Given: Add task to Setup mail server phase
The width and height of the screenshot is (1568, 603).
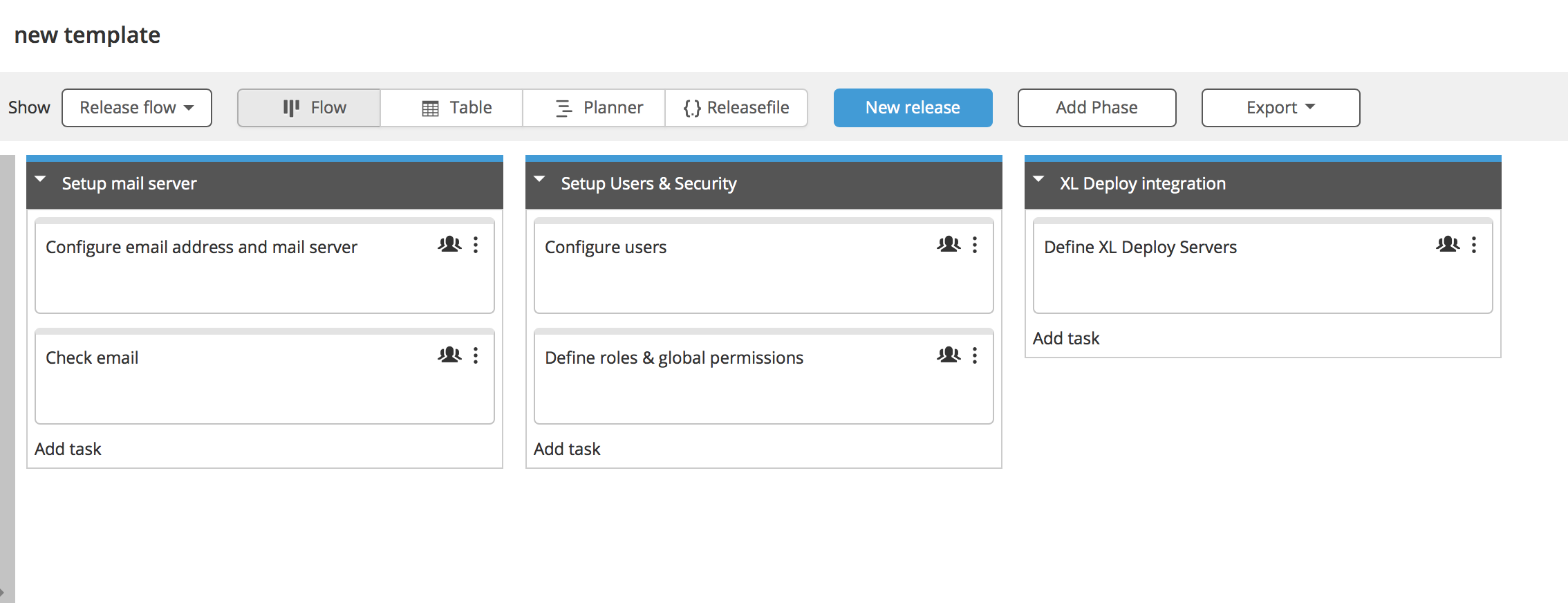Looking at the screenshot, I should (68, 449).
